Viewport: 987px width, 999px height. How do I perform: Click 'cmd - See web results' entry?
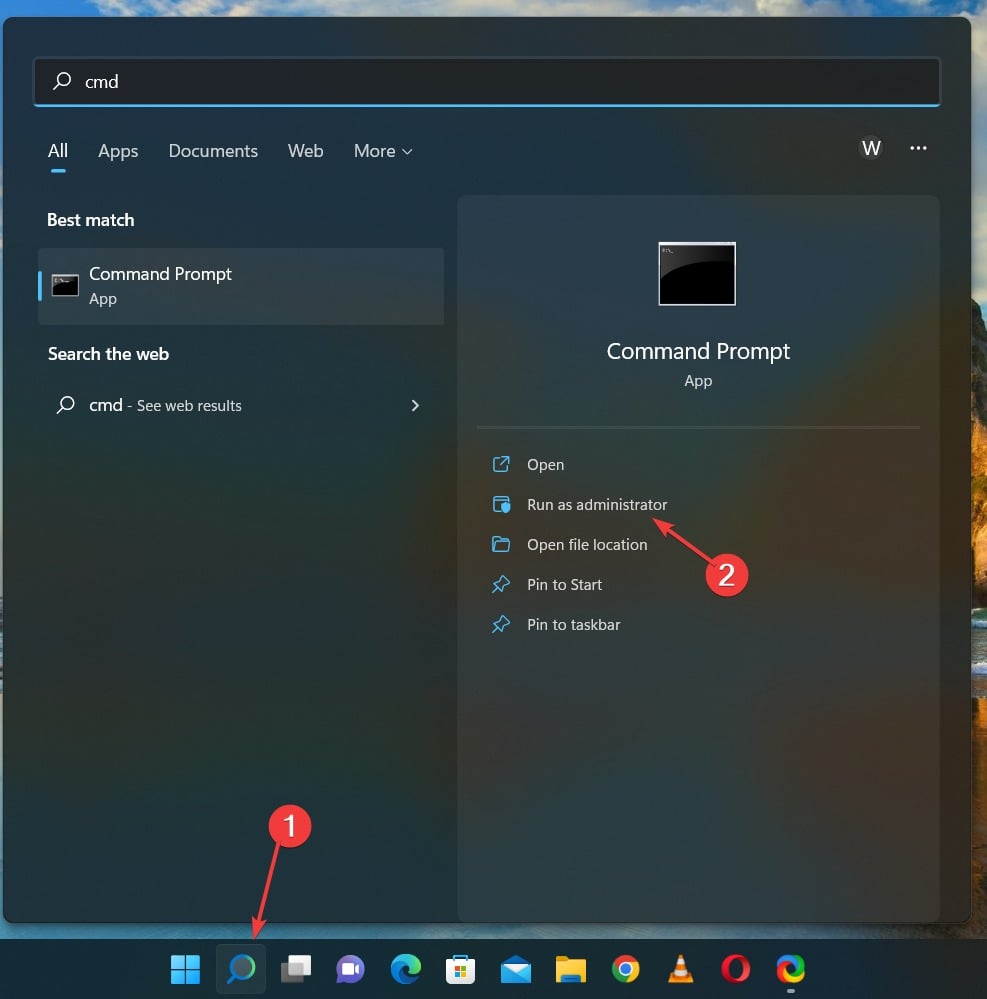[x=241, y=405]
